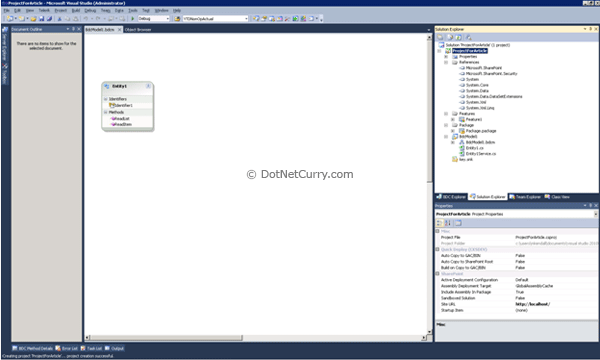Switch to the Object Browser tab
The height and width of the screenshot is (360, 600).
(138, 29)
